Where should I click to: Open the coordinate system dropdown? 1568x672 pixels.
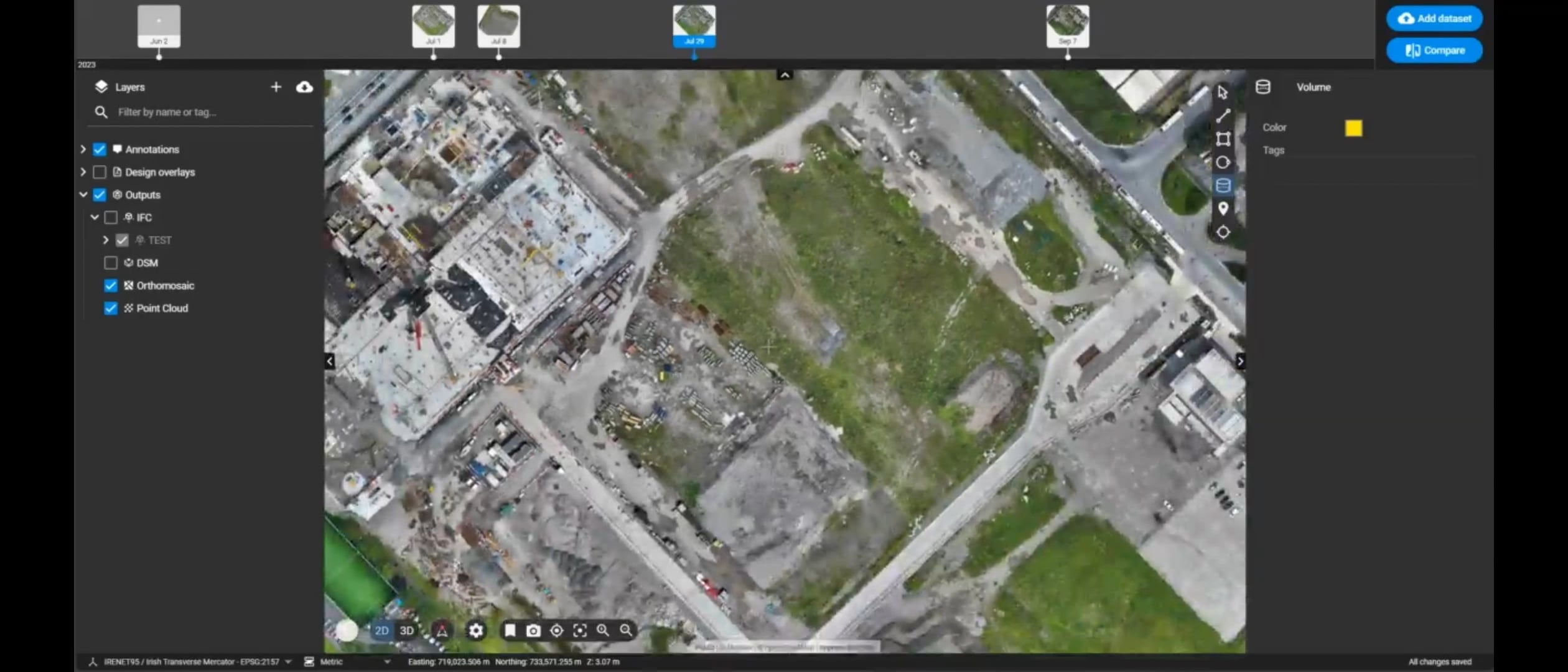(x=287, y=661)
